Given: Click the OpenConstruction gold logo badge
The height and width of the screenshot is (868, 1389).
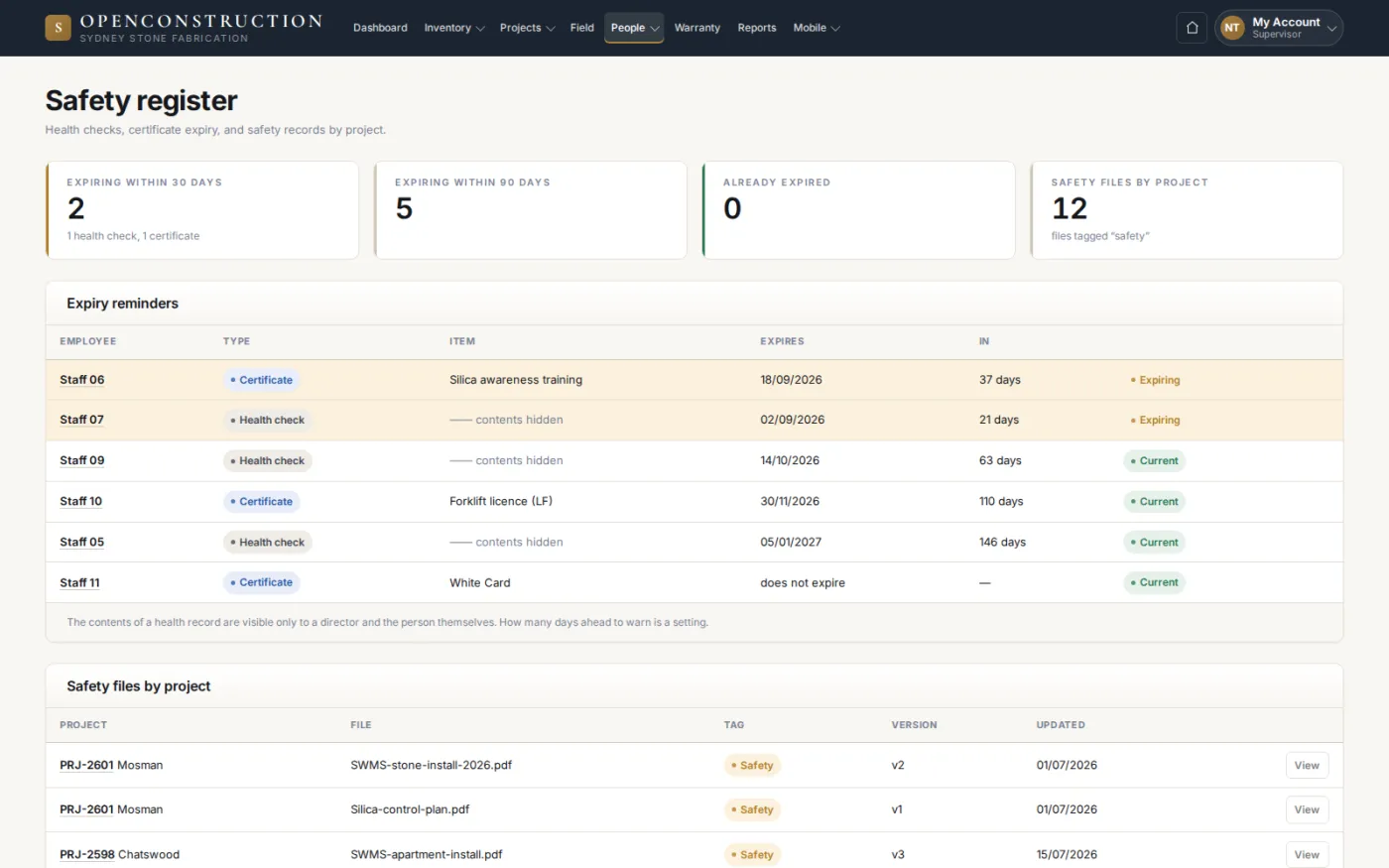Looking at the screenshot, I should coord(58,28).
